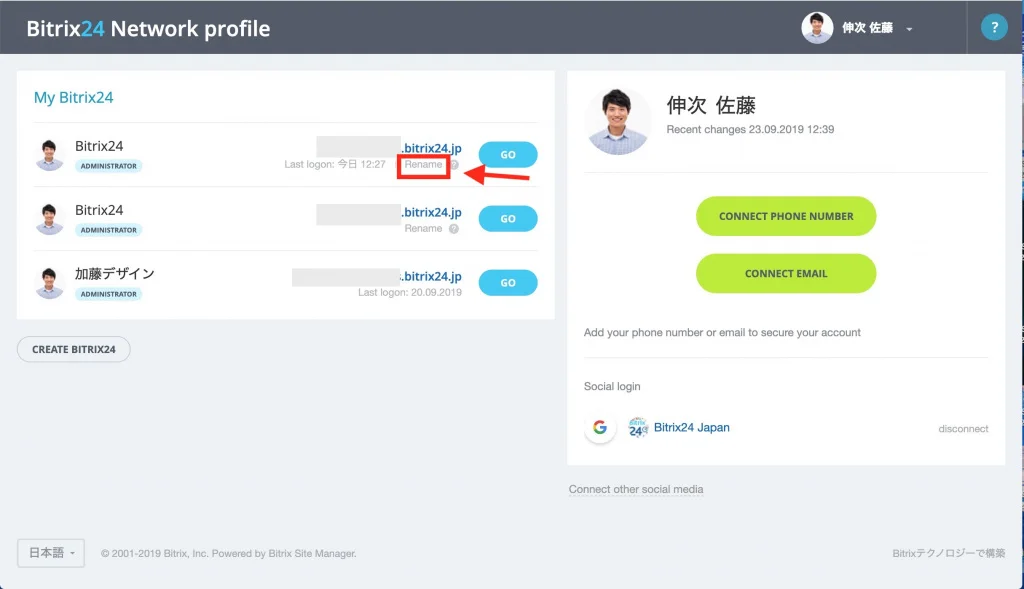Click Rename under the second Bitrix24 domain
The width and height of the screenshot is (1024, 589).
(423, 229)
